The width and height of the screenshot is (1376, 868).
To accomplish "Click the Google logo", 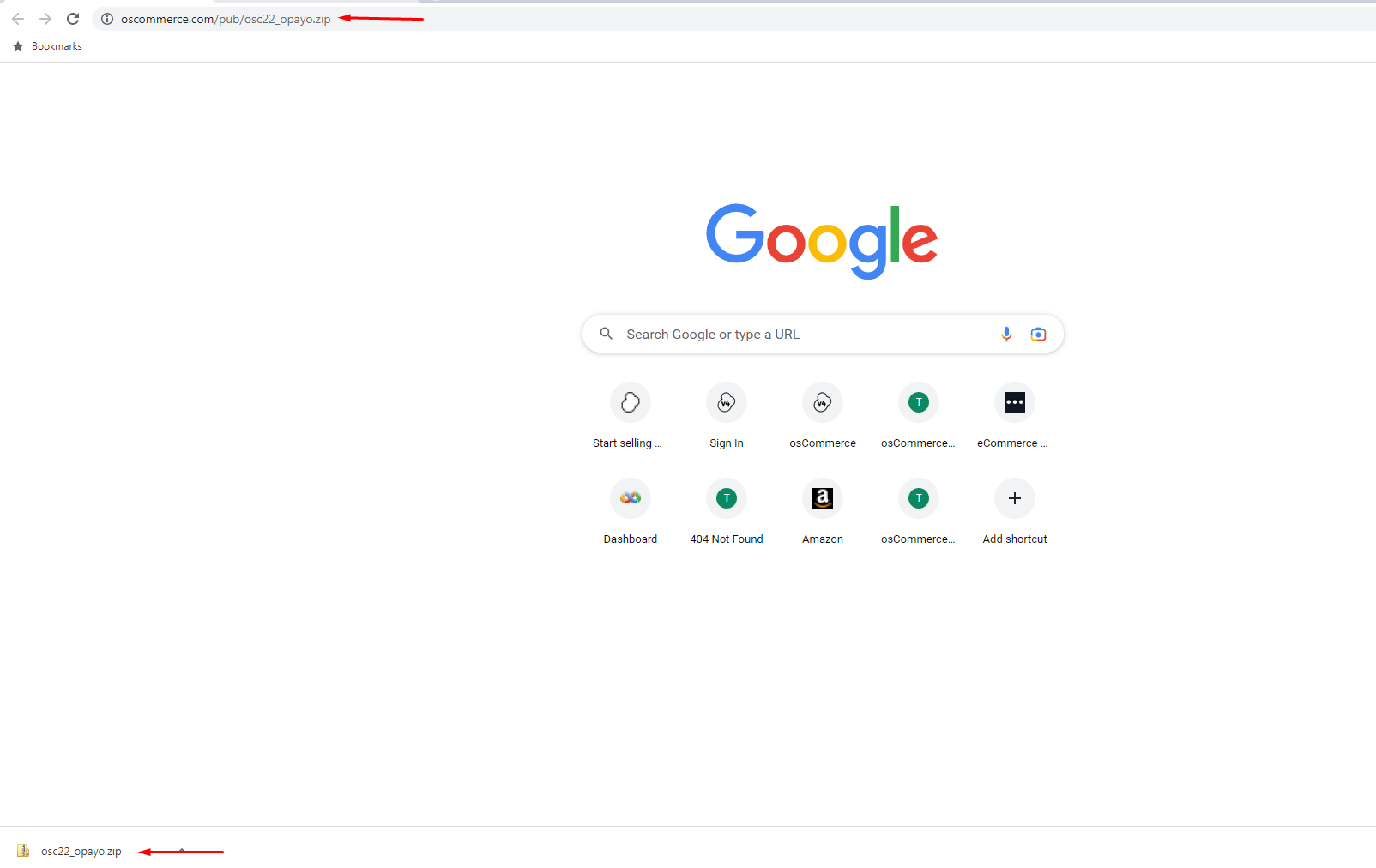I will [822, 241].
